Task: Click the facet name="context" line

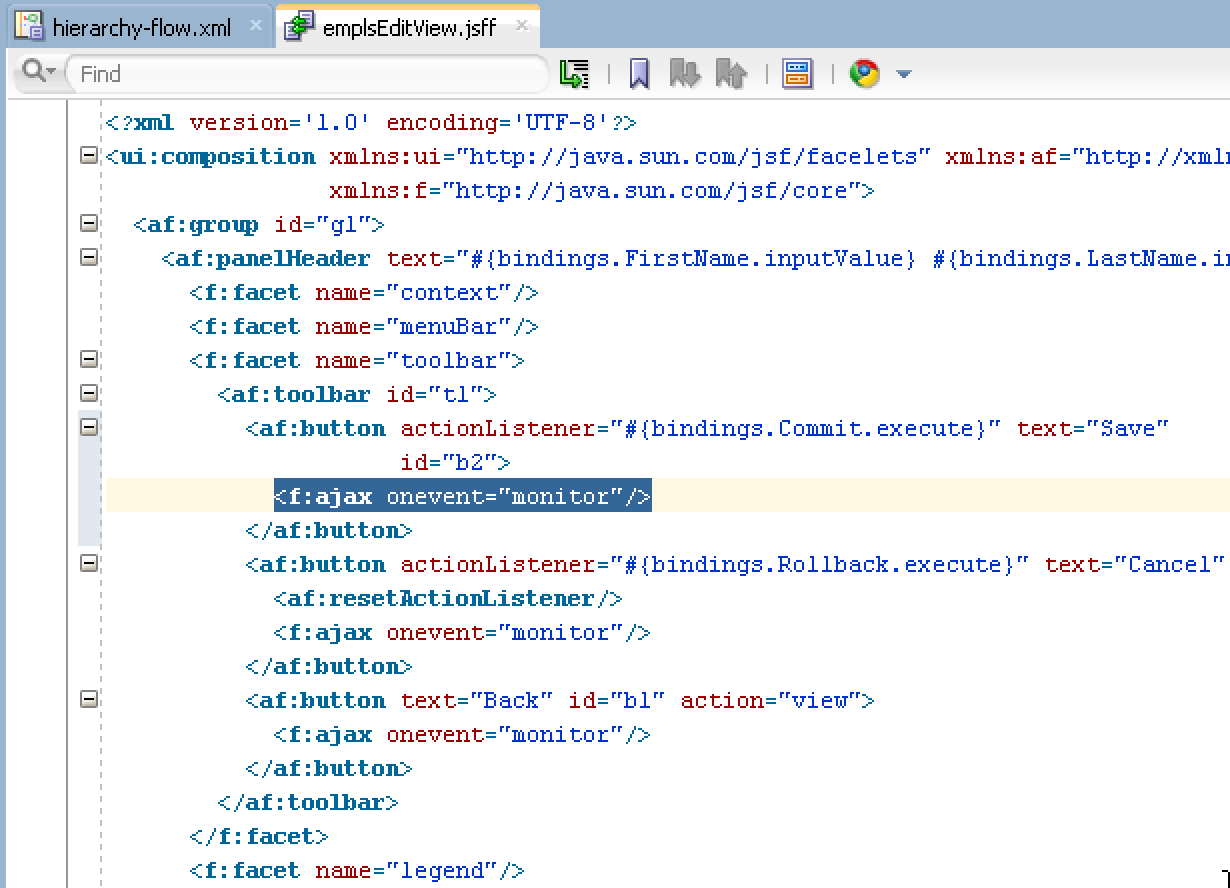Action: pyautogui.click(x=364, y=293)
